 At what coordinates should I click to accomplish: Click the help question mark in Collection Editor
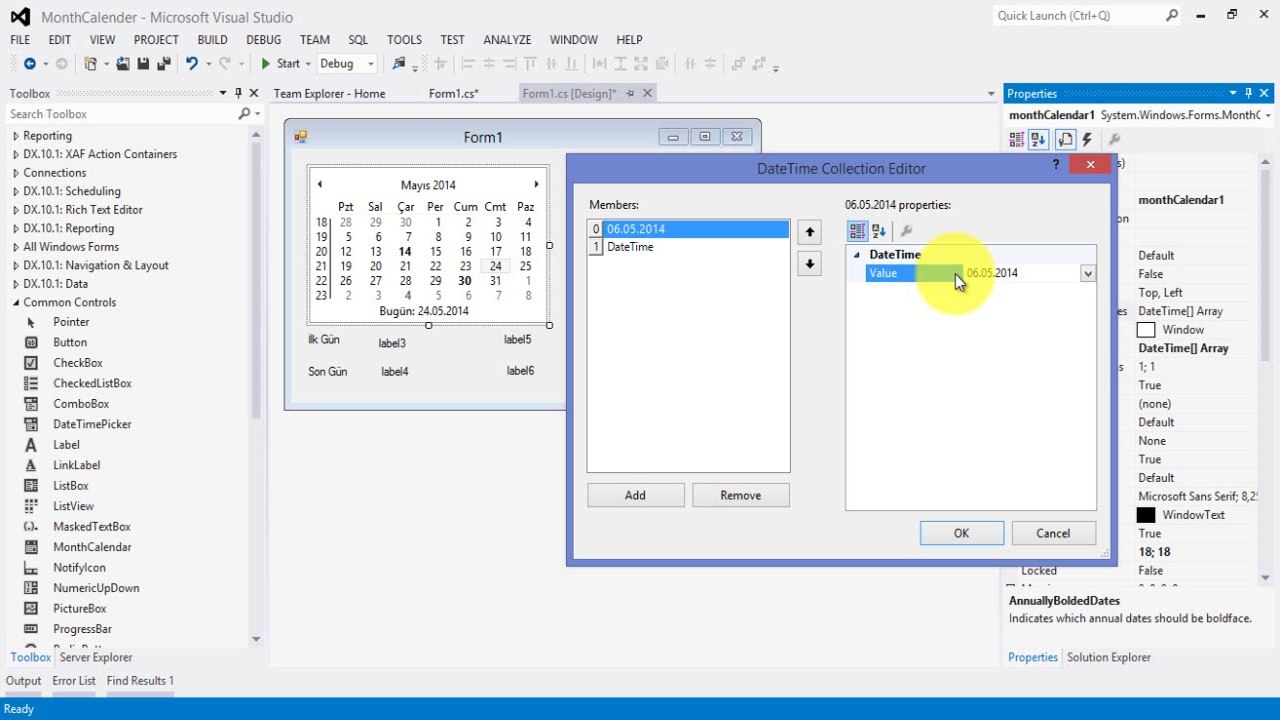1056,164
